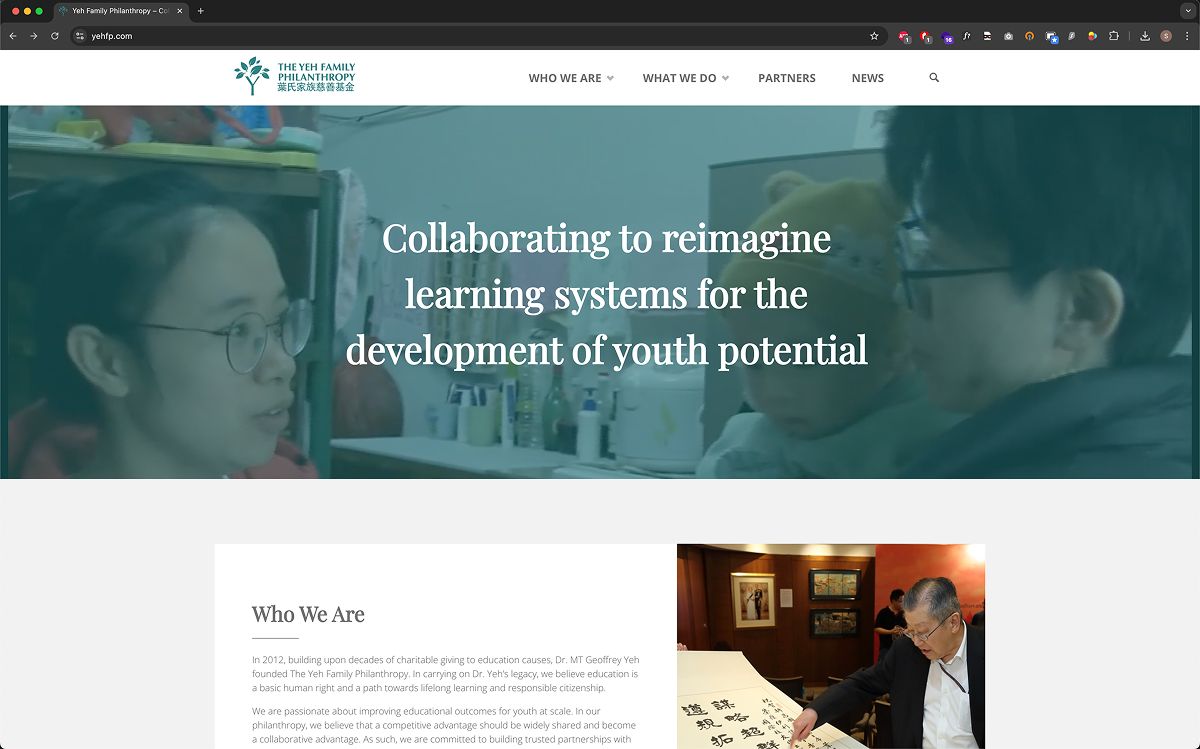Click the yehfp.com address bar

470,36
